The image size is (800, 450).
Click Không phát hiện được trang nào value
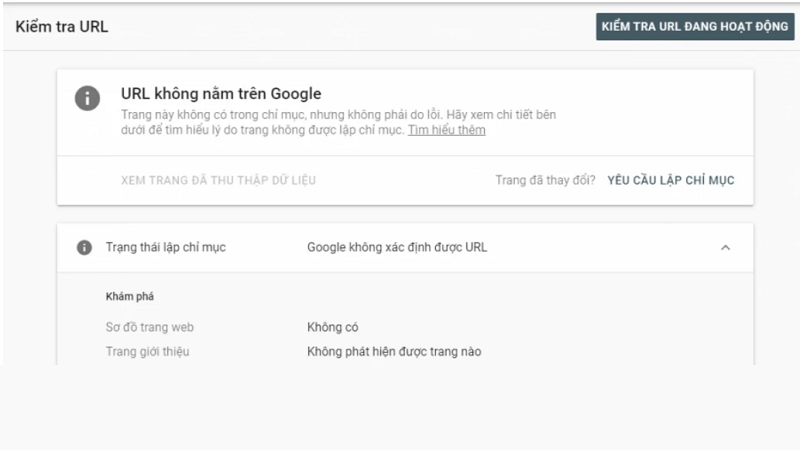[x=393, y=351]
